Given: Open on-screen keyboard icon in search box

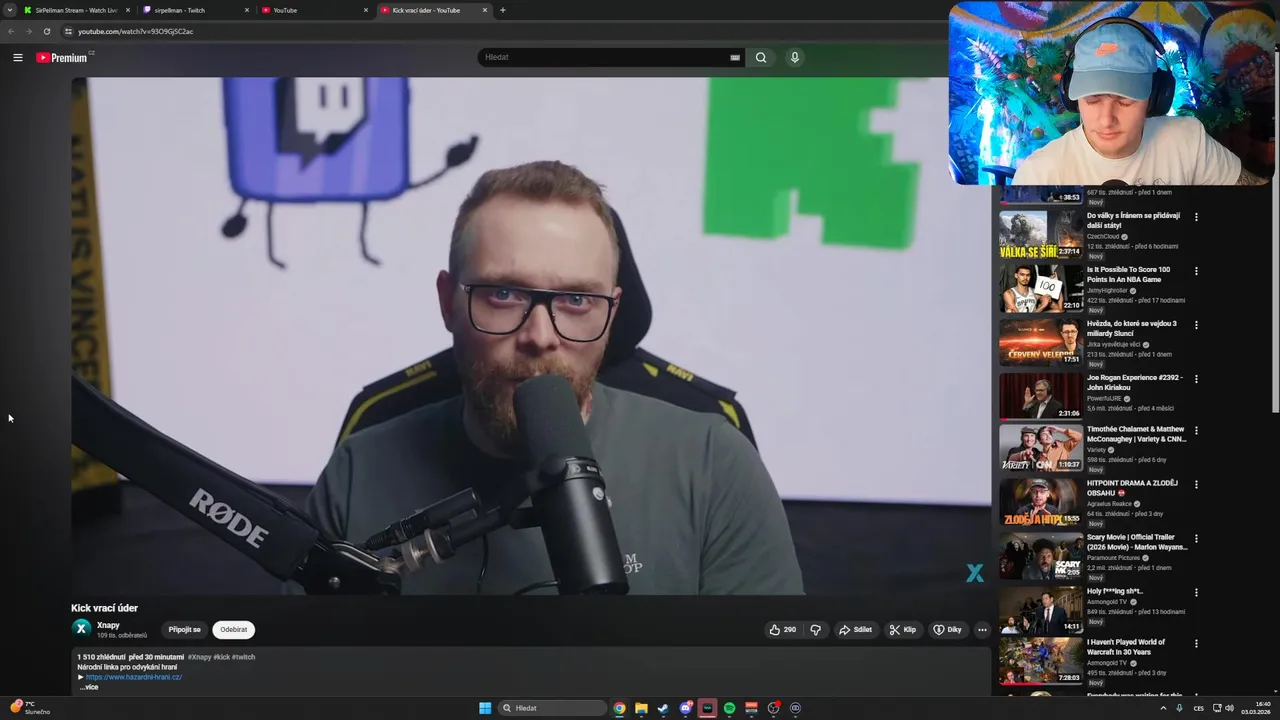Looking at the screenshot, I should coord(735,57).
